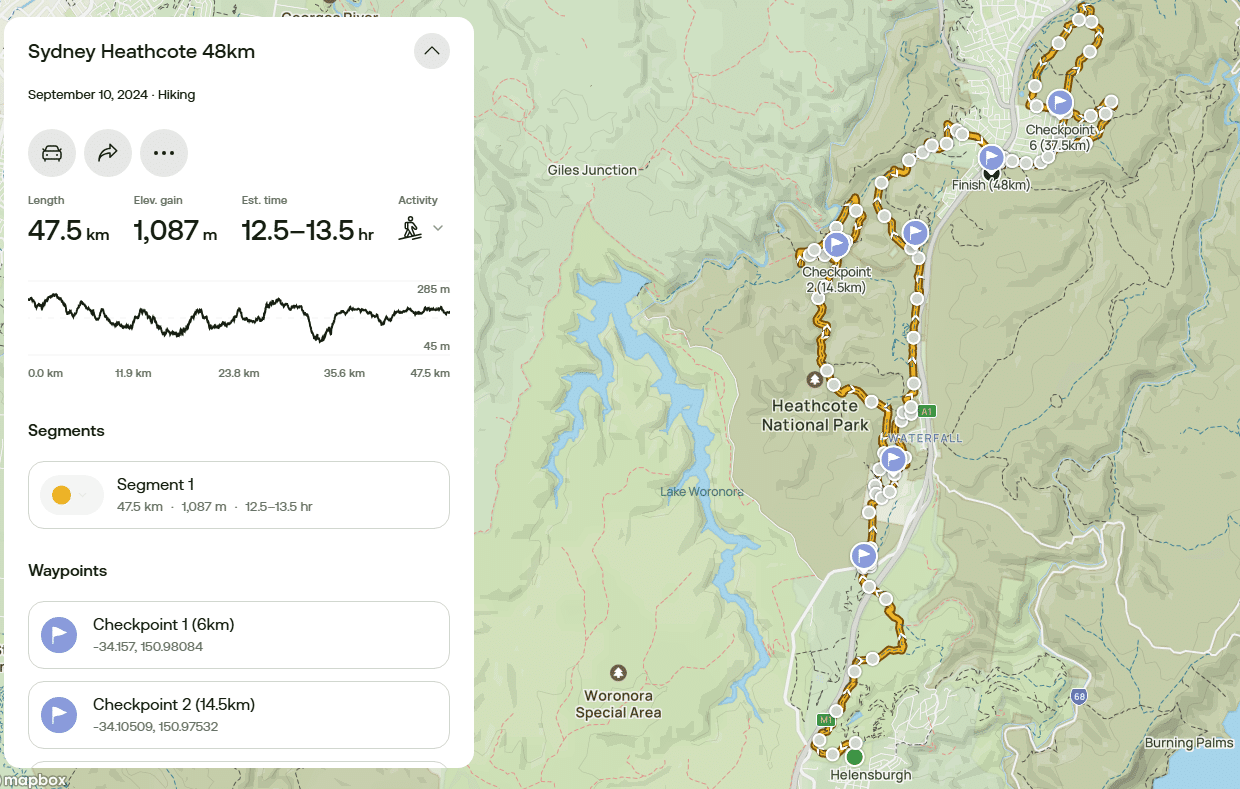
Task: Click the Waypoints section heading
Action: point(67,571)
